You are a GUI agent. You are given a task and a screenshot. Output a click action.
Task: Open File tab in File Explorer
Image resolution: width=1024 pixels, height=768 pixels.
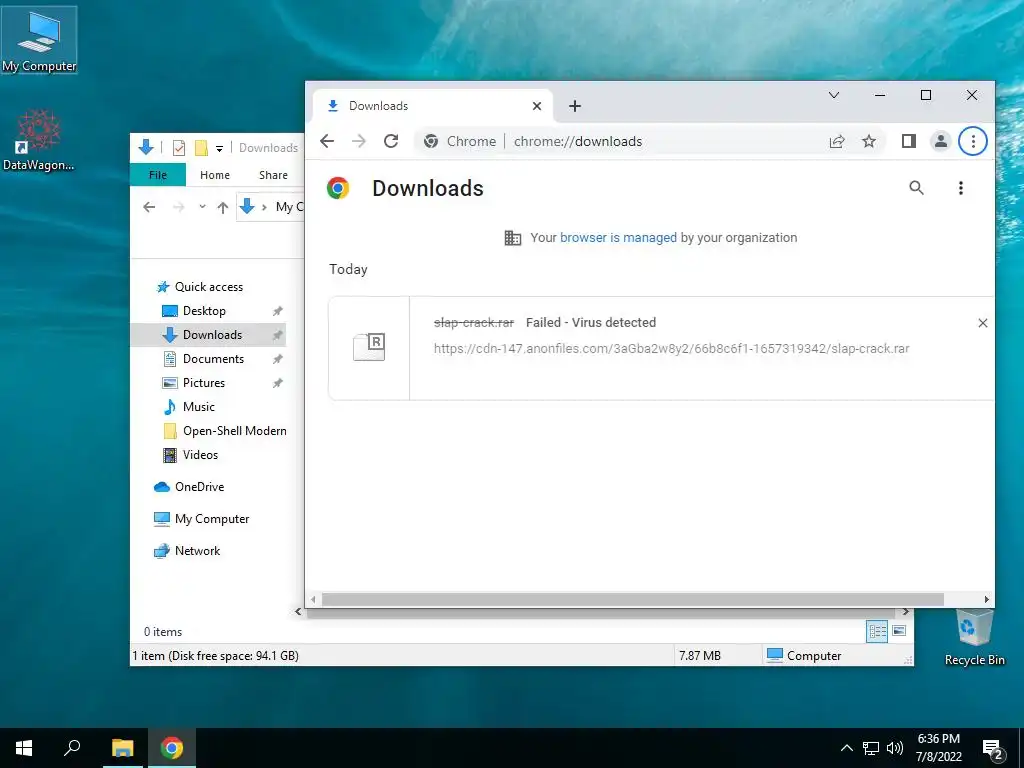coord(158,175)
